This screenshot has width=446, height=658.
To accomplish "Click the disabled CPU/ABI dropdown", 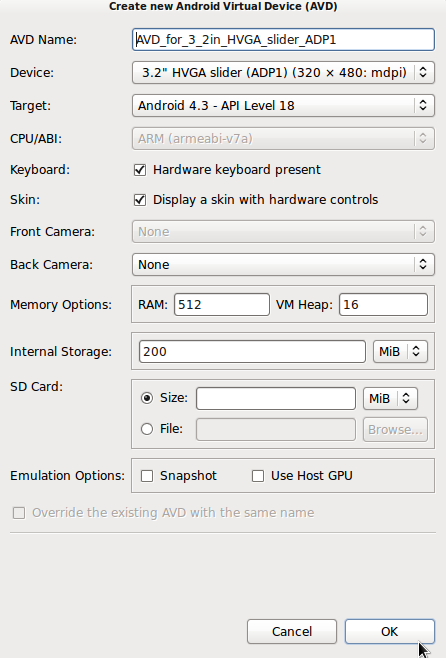I will pos(283,138).
